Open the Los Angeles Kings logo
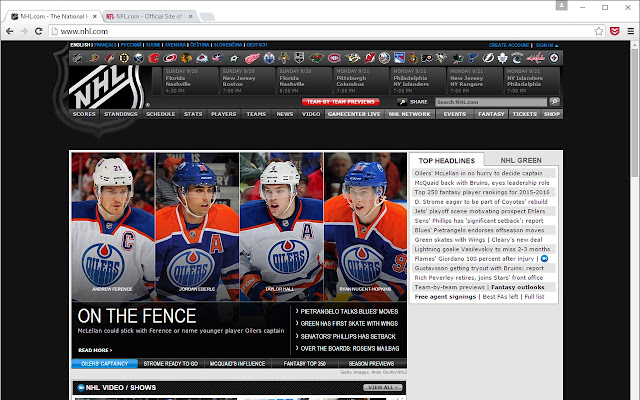Image resolution: width=640 pixels, height=400 pixels. (x=299, y=58)
